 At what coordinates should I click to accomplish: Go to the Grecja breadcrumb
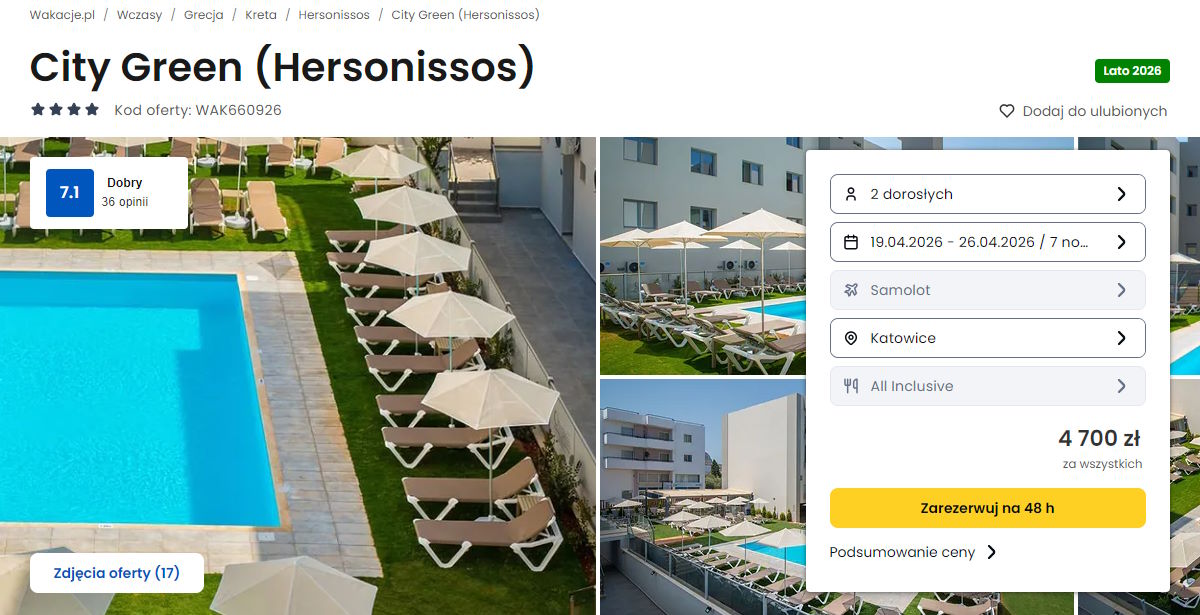(204, 15)
